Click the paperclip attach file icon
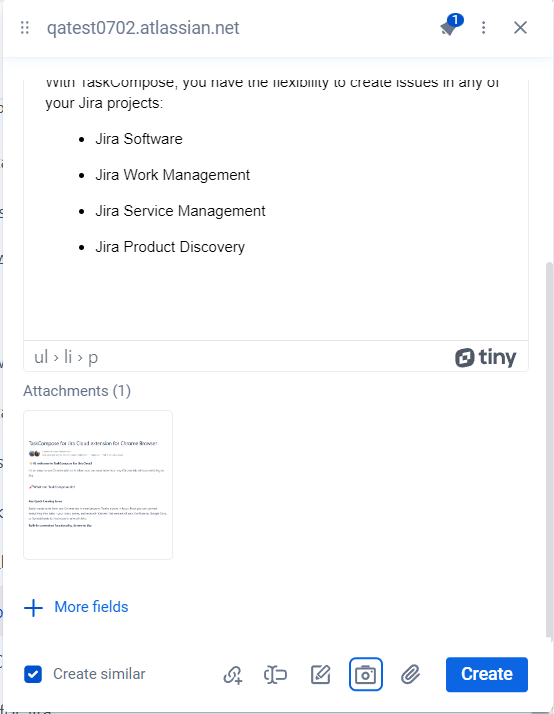This screenshot has height=714, width=554. click(411, 674)
